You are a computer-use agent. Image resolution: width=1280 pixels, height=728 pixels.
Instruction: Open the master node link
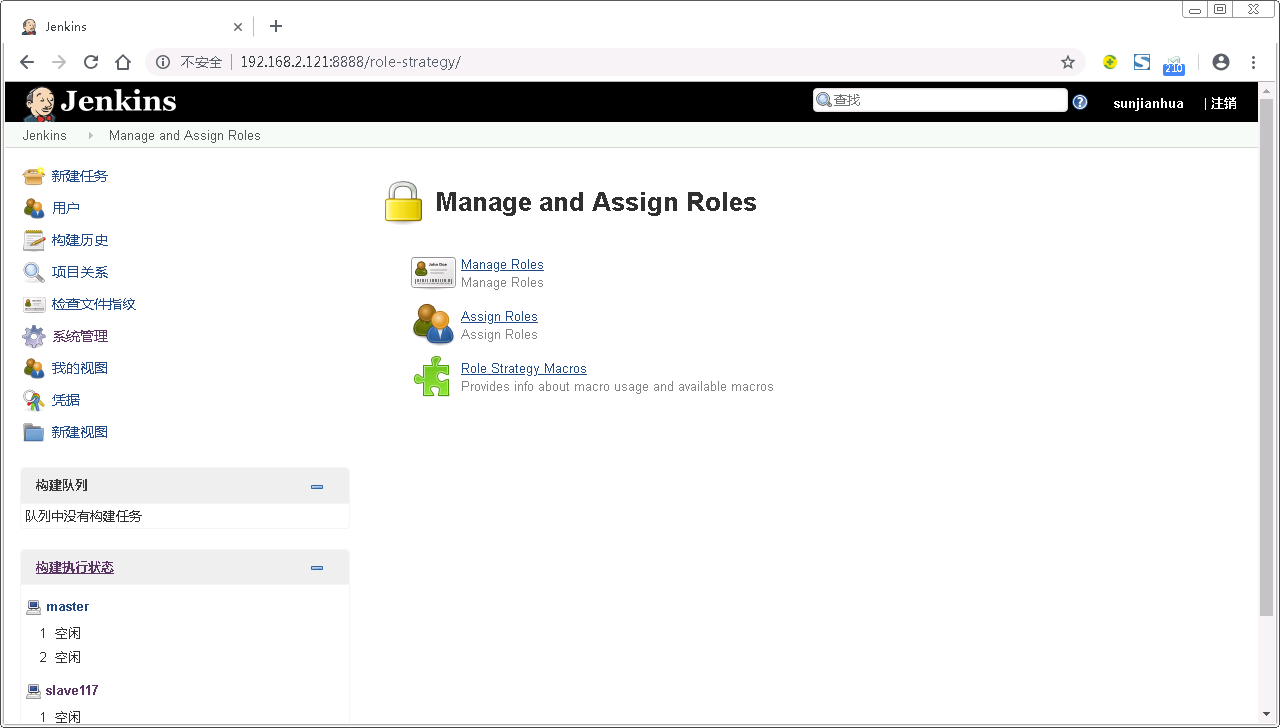pos(67,607)
